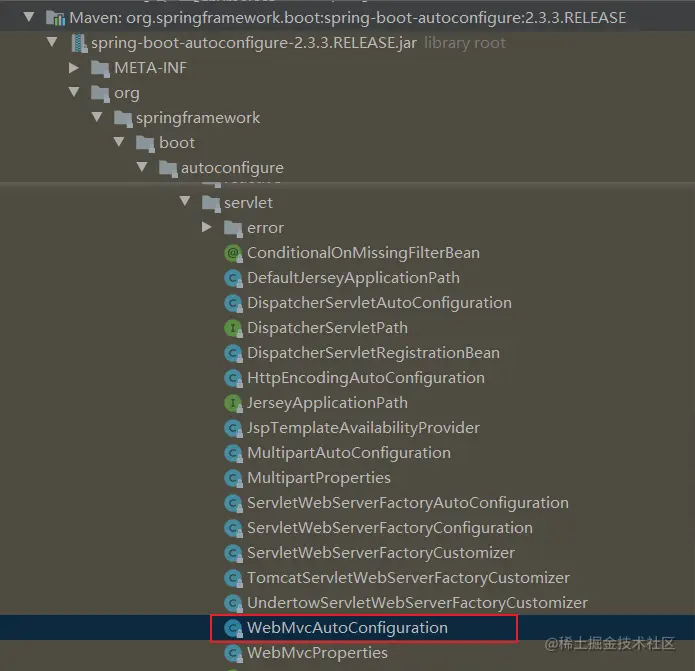Click the boot folder icon
The width and height of the screenshot is (695, 671).
tap(145, 144)
